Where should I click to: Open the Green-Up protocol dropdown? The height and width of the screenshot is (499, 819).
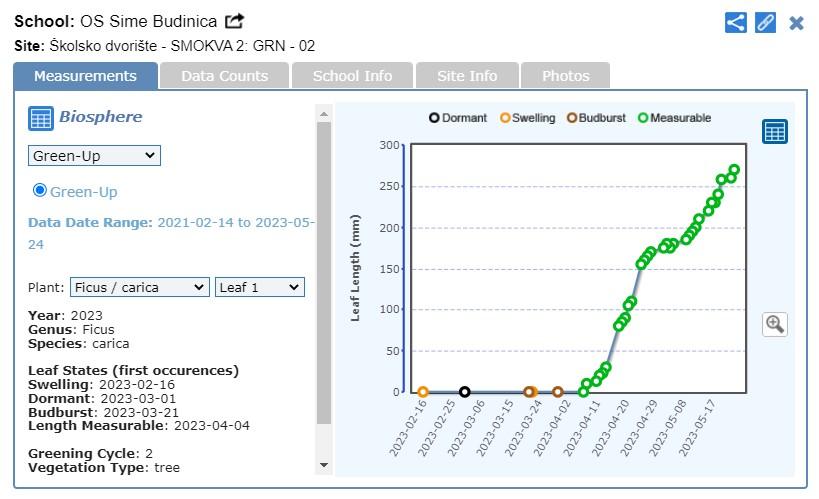(x=94, y=155)
